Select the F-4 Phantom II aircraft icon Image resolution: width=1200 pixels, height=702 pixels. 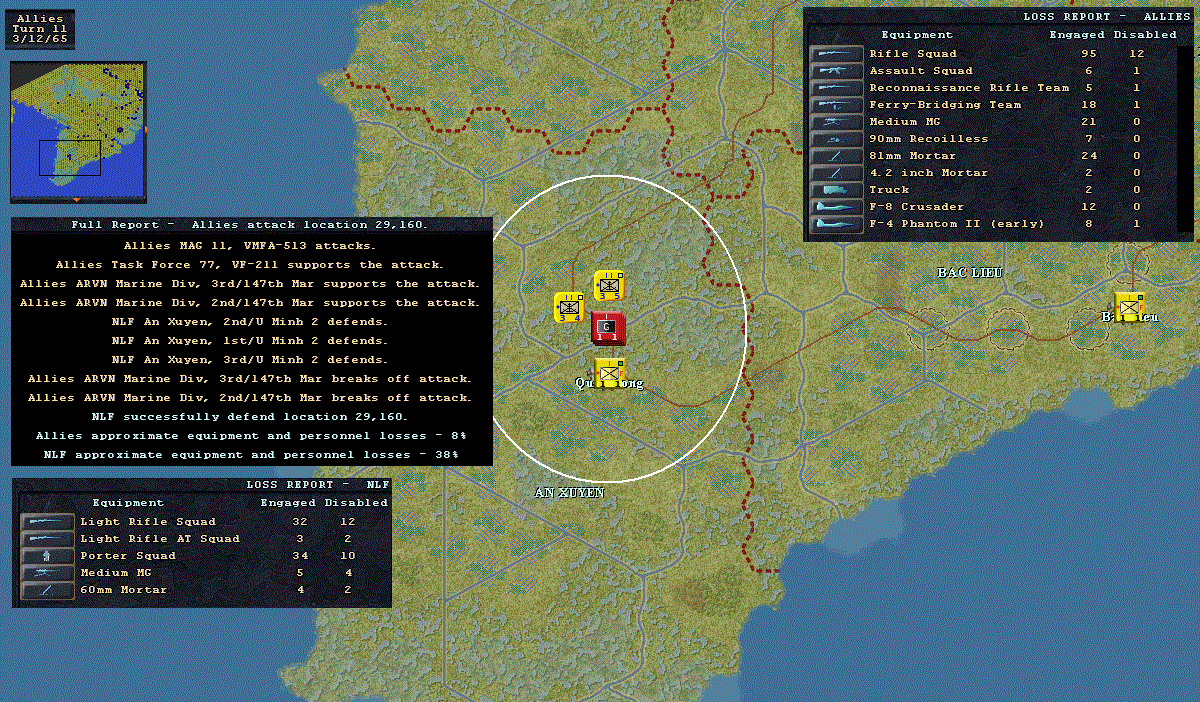837,224
